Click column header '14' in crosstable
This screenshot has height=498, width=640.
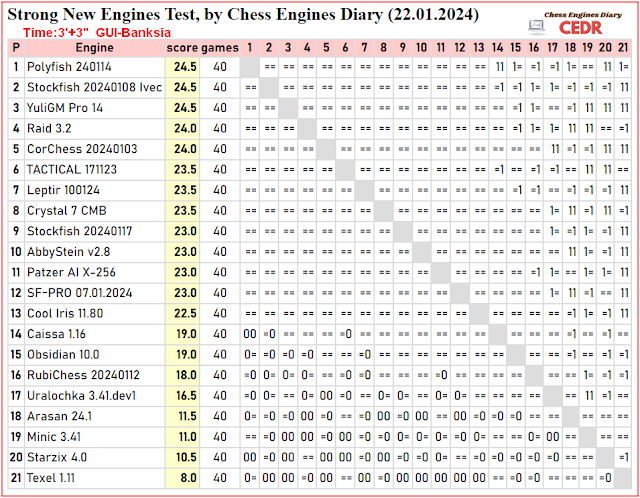pyautogui.click(x=497, y=48)
